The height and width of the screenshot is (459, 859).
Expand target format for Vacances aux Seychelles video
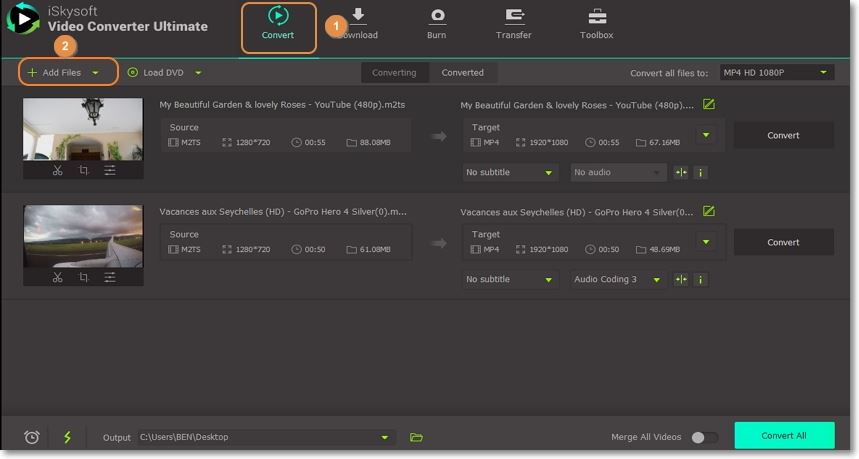coord(706,242)
